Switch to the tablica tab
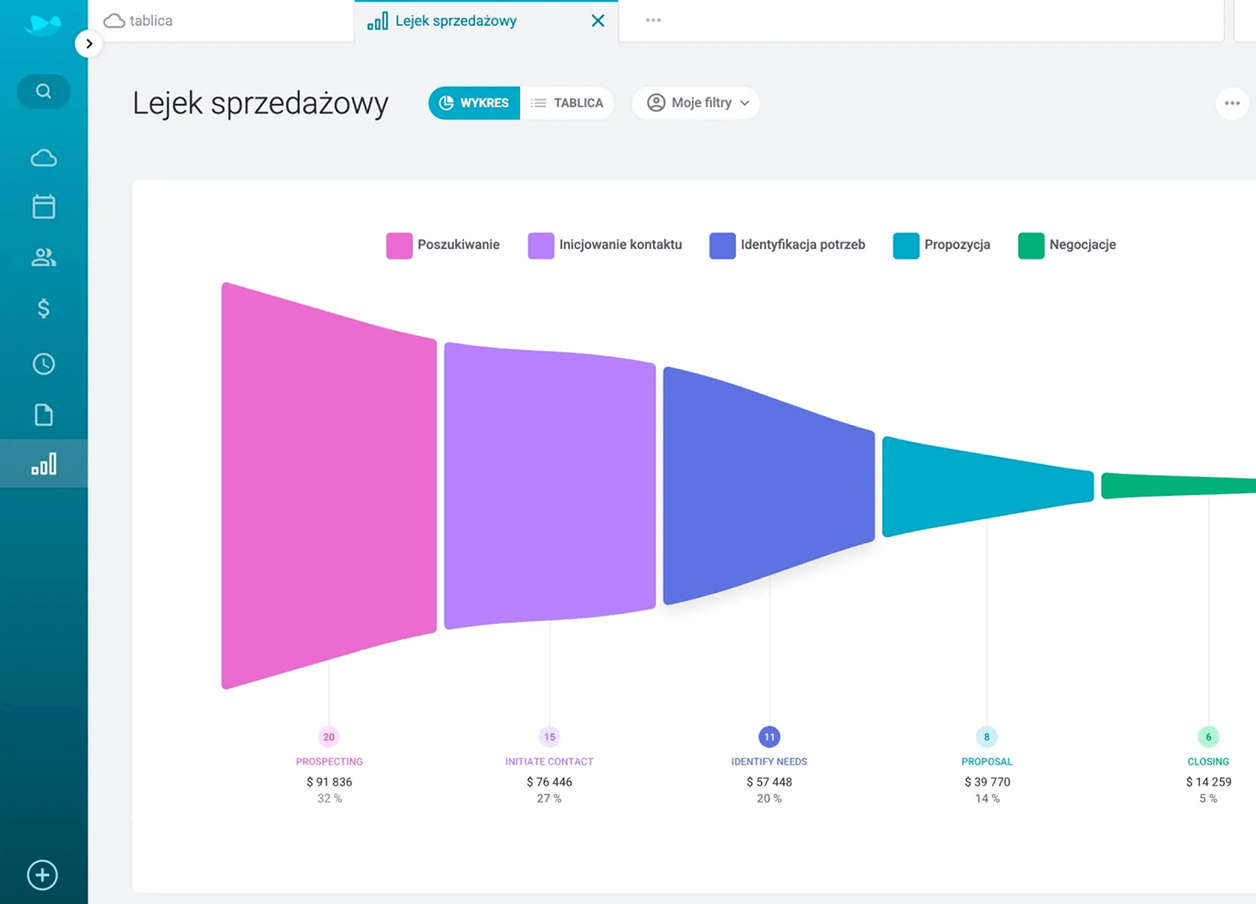The height and width of the screenshot is (904, 1256). 140,21
